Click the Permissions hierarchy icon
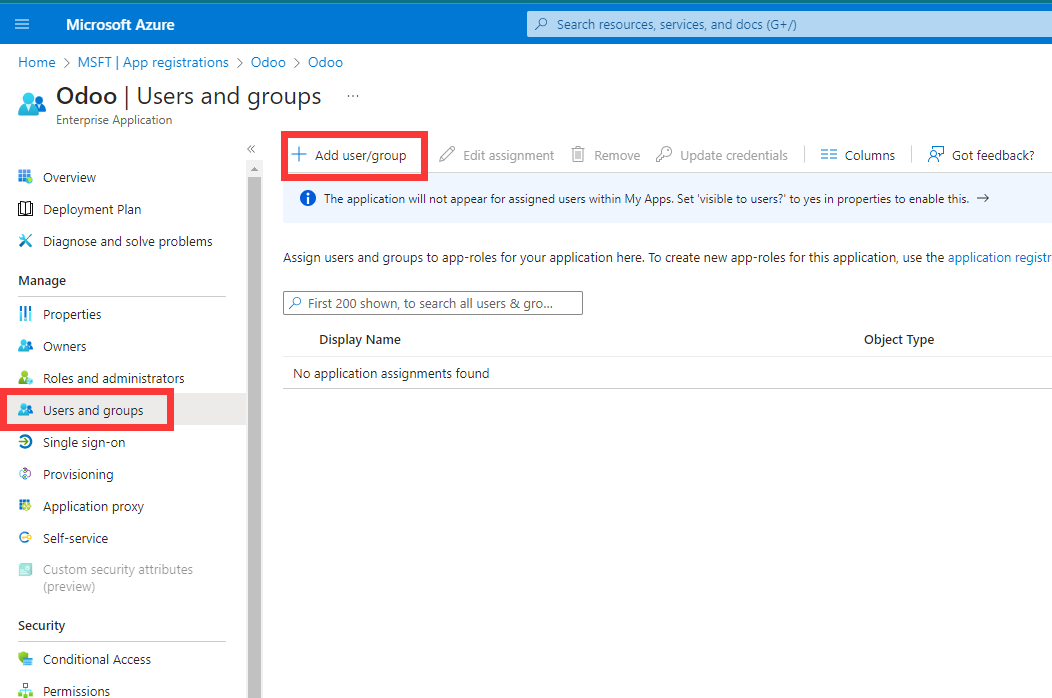Viewport: 1052px width, 698px height. click(25, 690)
